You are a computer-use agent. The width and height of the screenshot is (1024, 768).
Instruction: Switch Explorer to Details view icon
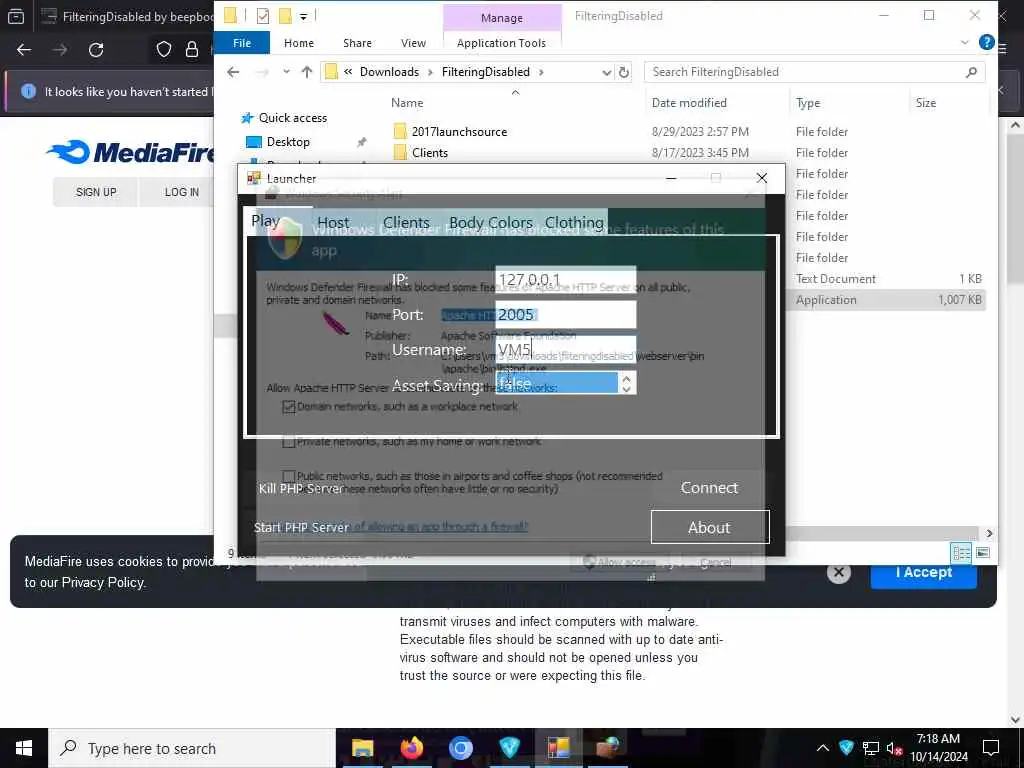click(x=961, y=552)
